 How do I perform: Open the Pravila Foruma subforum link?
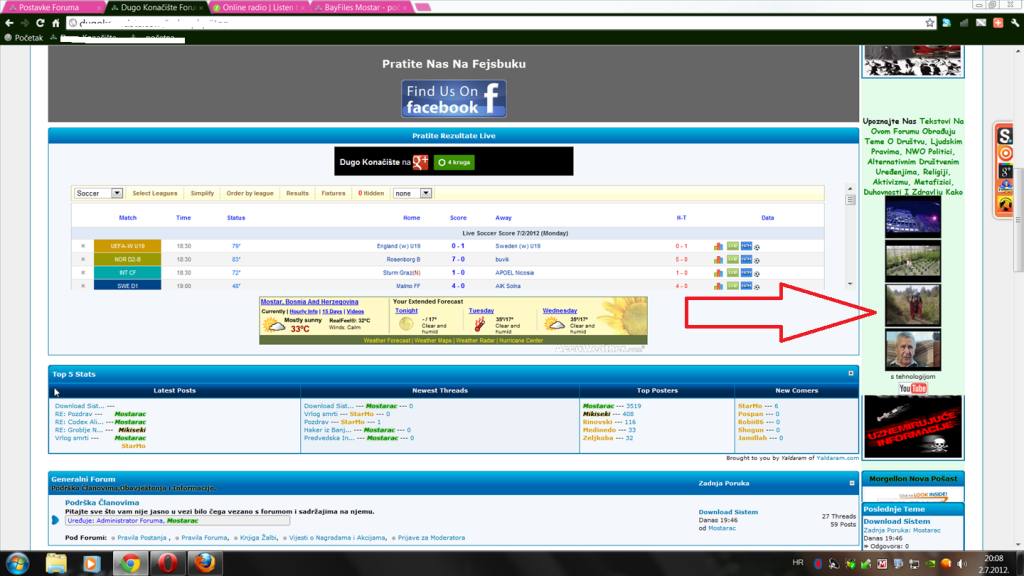204,537
